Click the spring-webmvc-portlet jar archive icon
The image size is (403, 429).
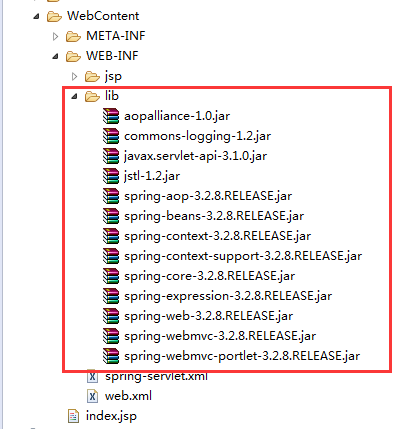(x=111, y=356)
